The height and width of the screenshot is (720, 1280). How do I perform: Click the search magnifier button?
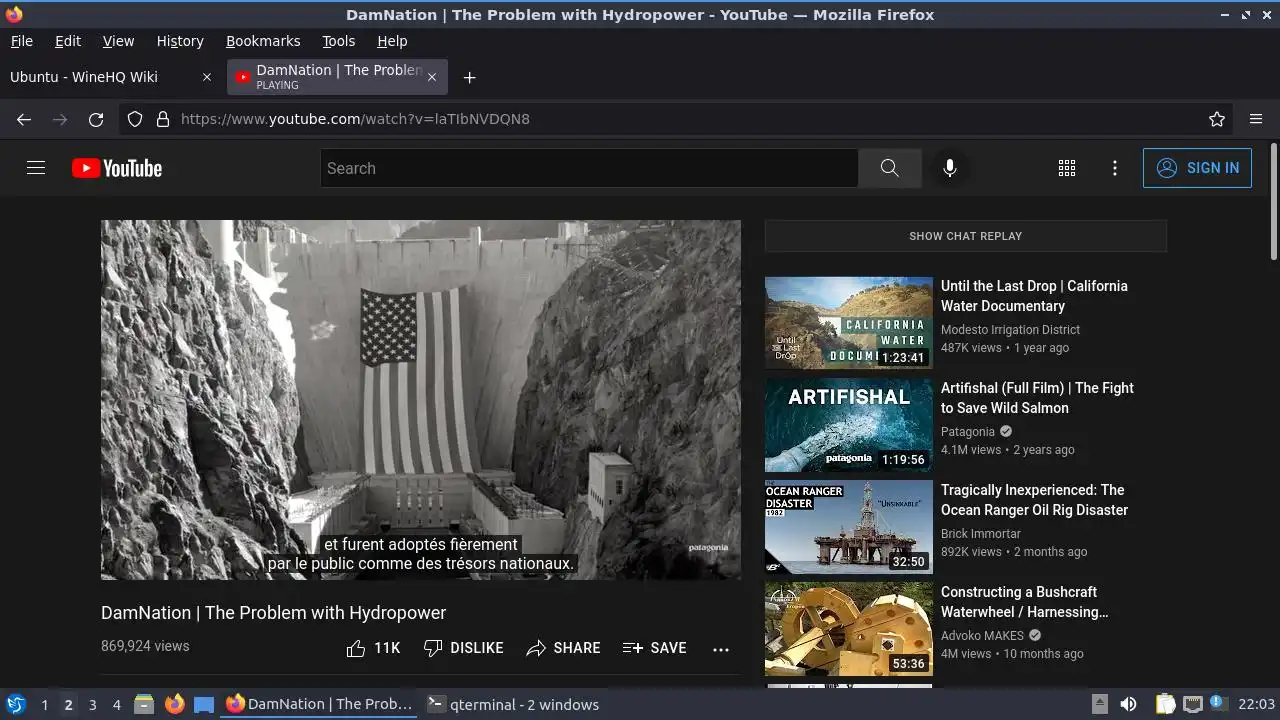[x=889, y=168]
